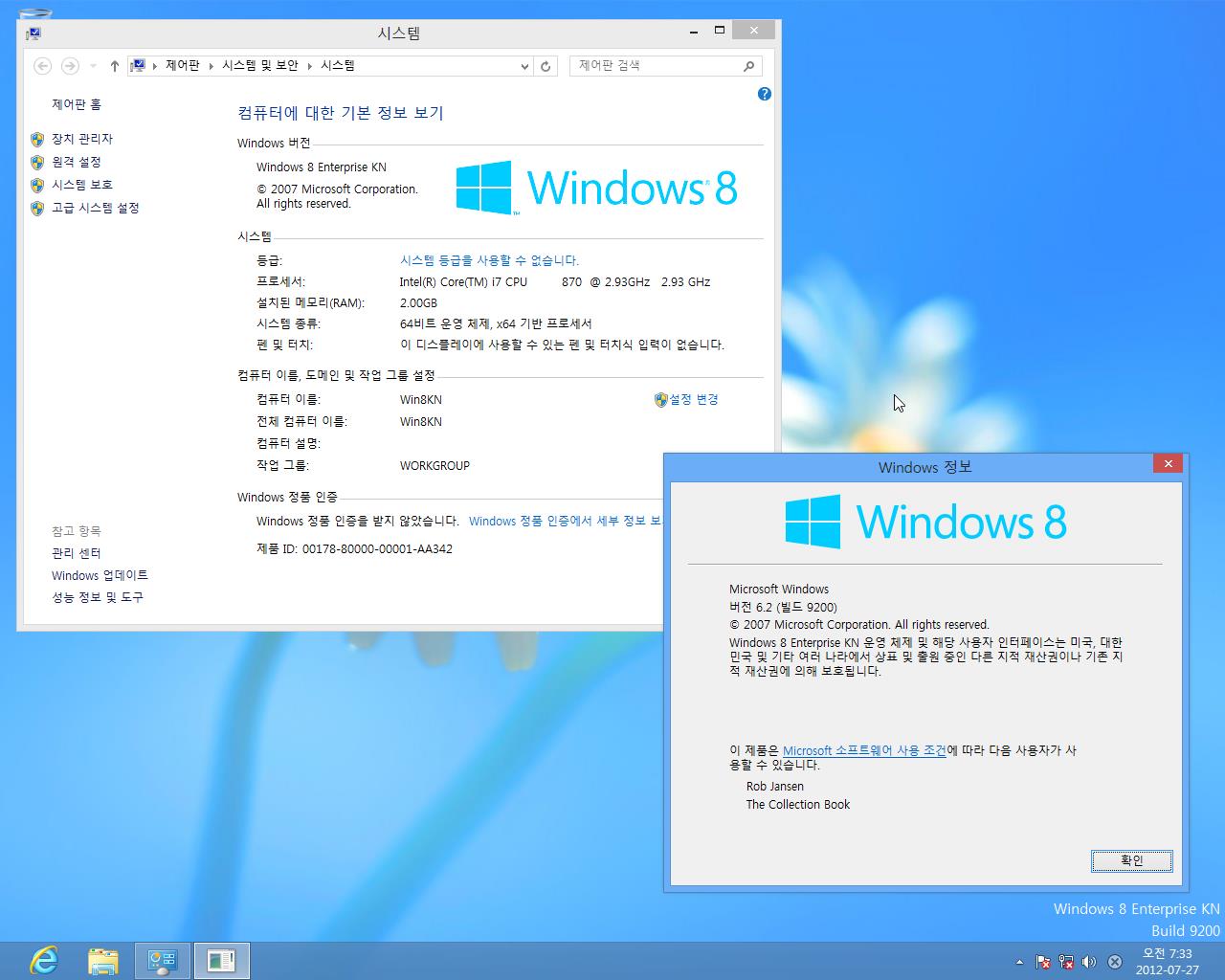Open Windows 업데이트 link

[100, 575]
